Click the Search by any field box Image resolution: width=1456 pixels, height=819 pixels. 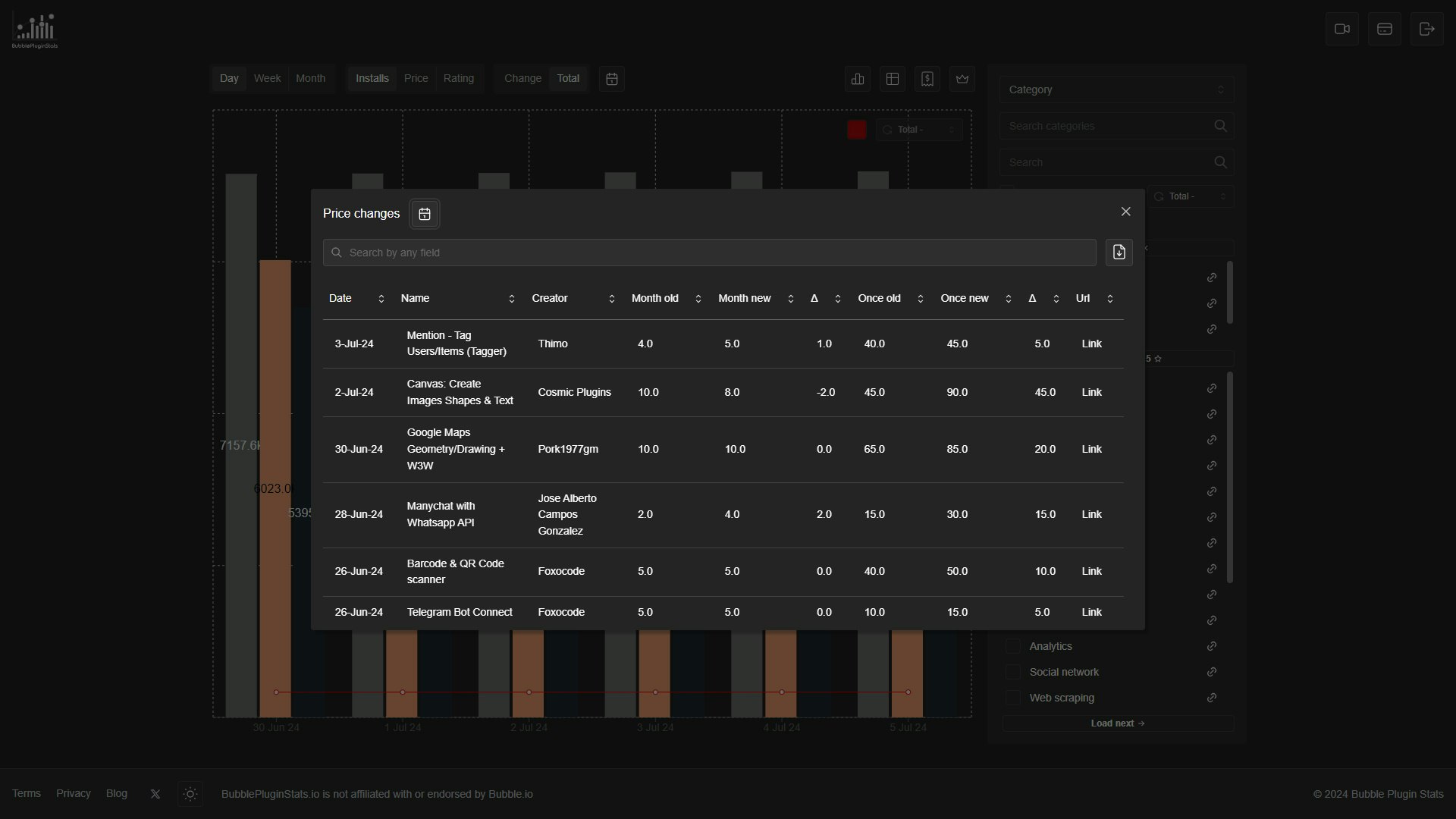pyautogui.click(x=709, y=253)
